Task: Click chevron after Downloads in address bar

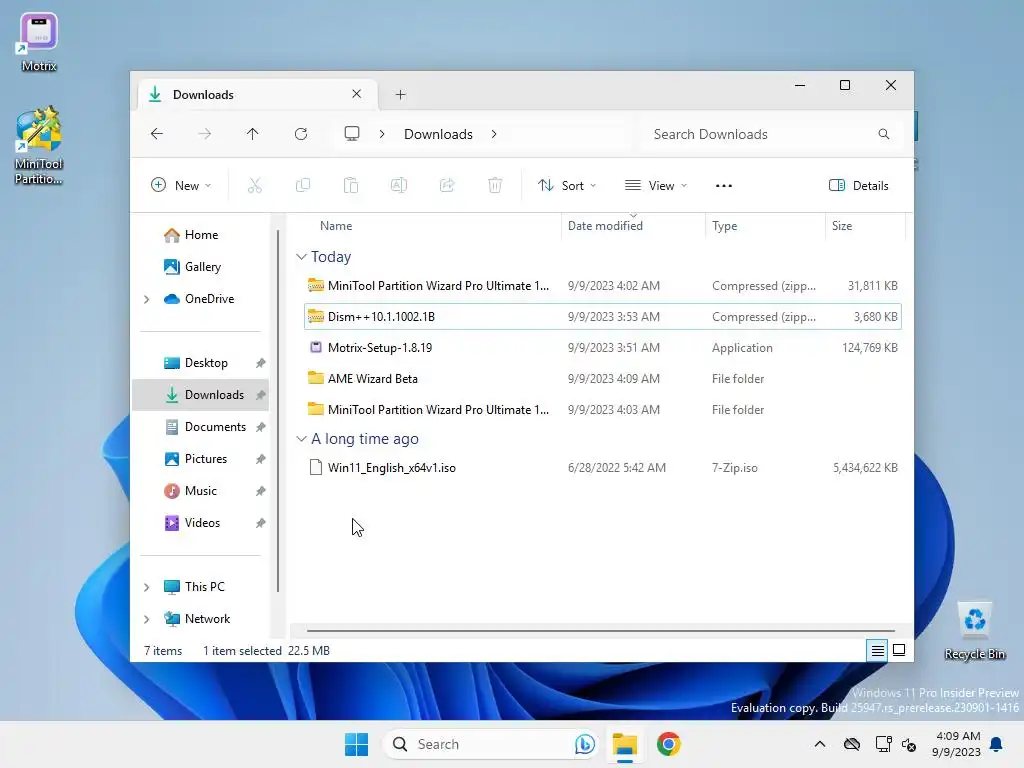Action: (x=494, y=134)
